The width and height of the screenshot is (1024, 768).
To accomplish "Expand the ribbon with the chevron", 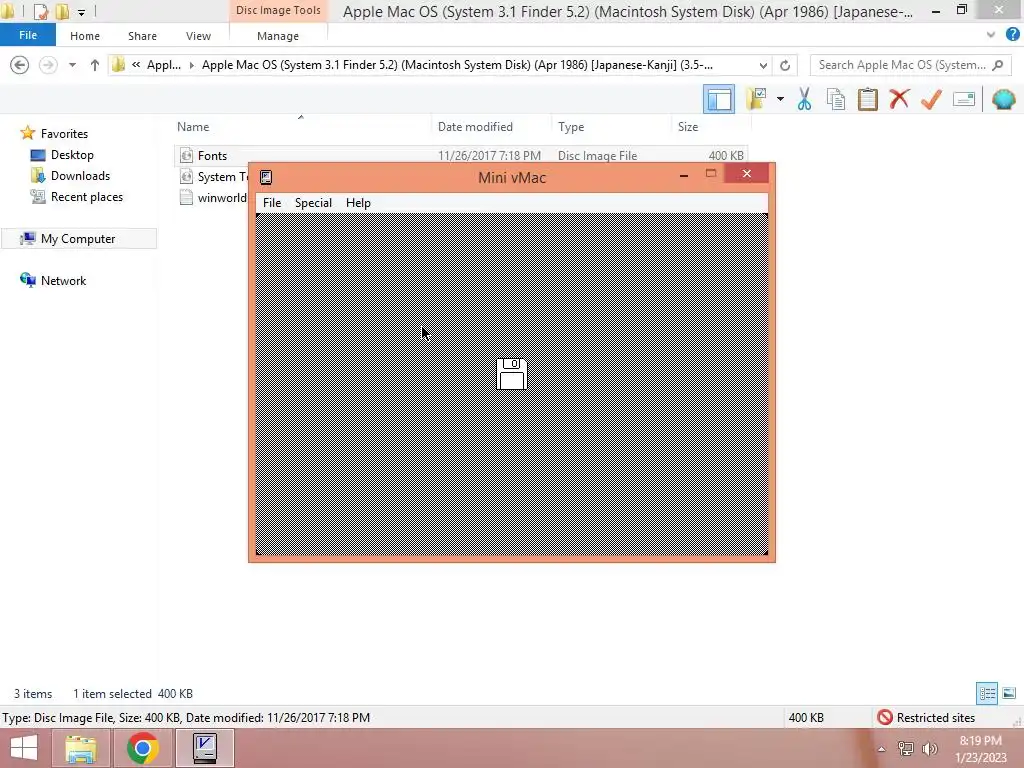I will (x=991, y=35).
